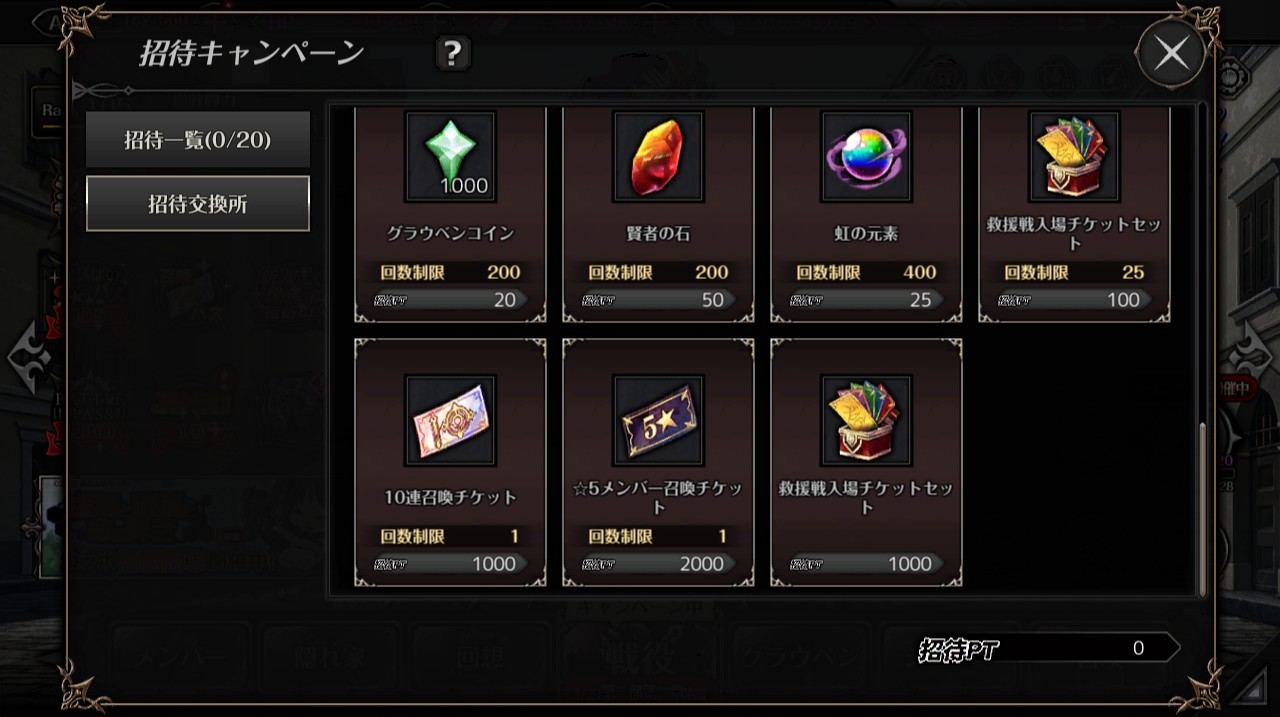This screenshot has width=1280, height=717.
Task: Select the red Sage's Stone icon
Action: pyautogui.click(x=658, y=157)
